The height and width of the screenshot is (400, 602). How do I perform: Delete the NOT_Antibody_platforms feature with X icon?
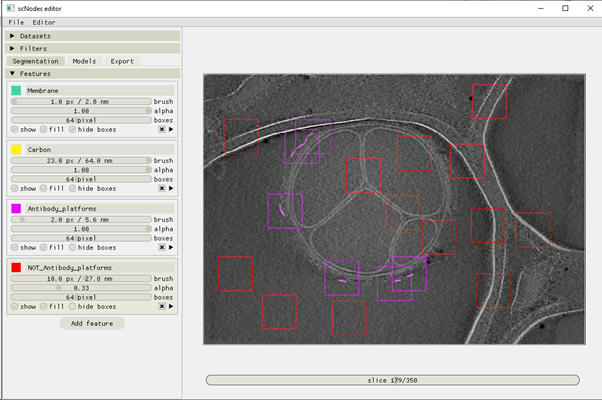point(162,306)
